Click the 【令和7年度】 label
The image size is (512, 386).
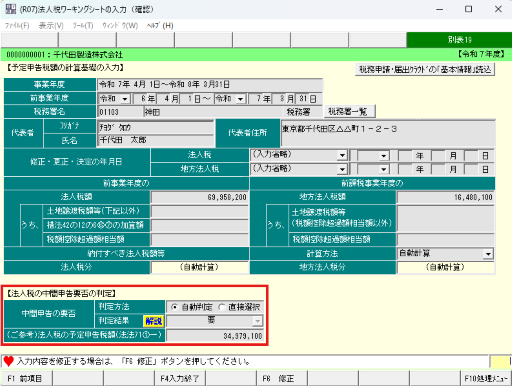point(481,54)
